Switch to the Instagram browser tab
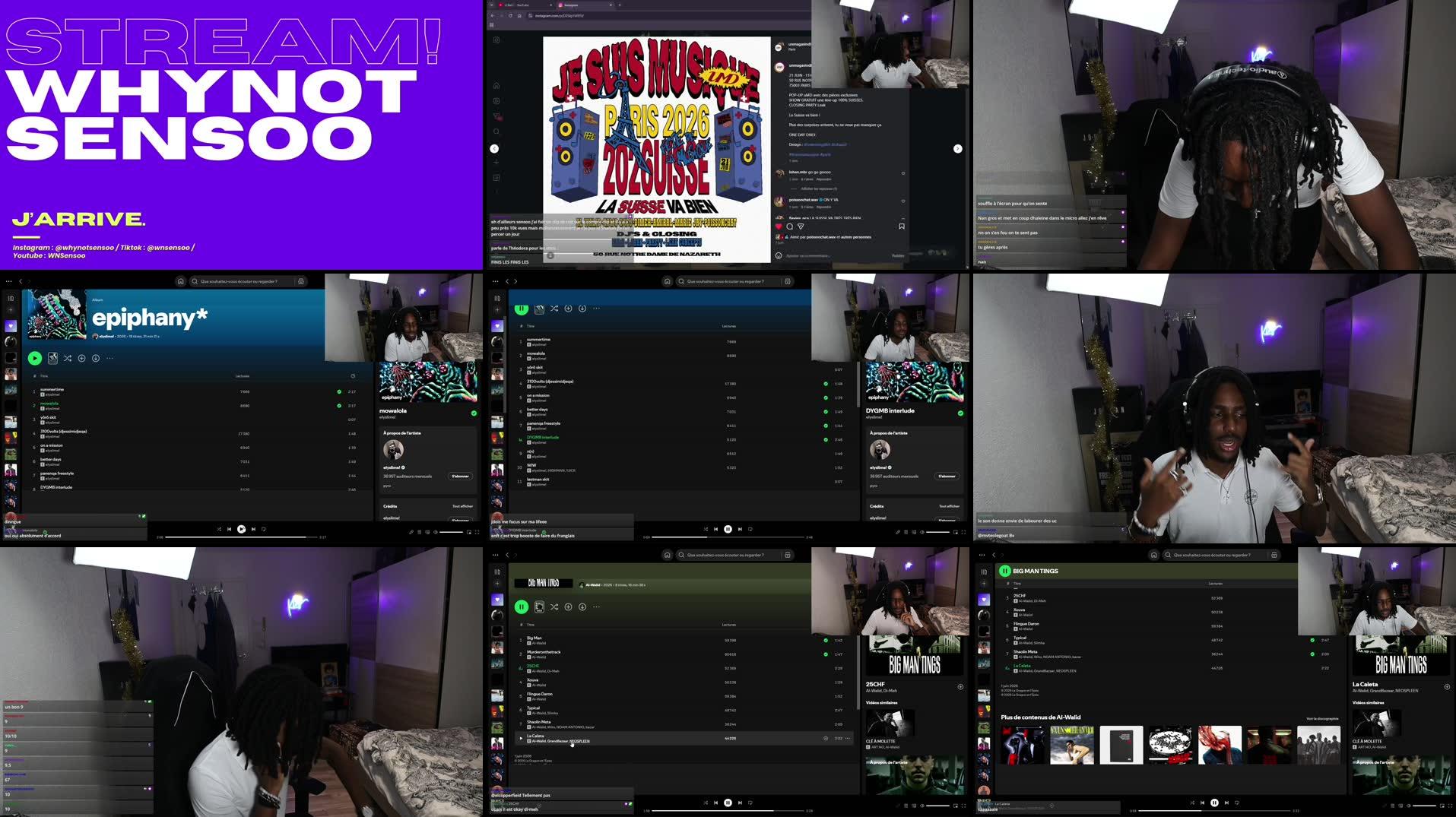1456x817 pixels. [585, 5]
